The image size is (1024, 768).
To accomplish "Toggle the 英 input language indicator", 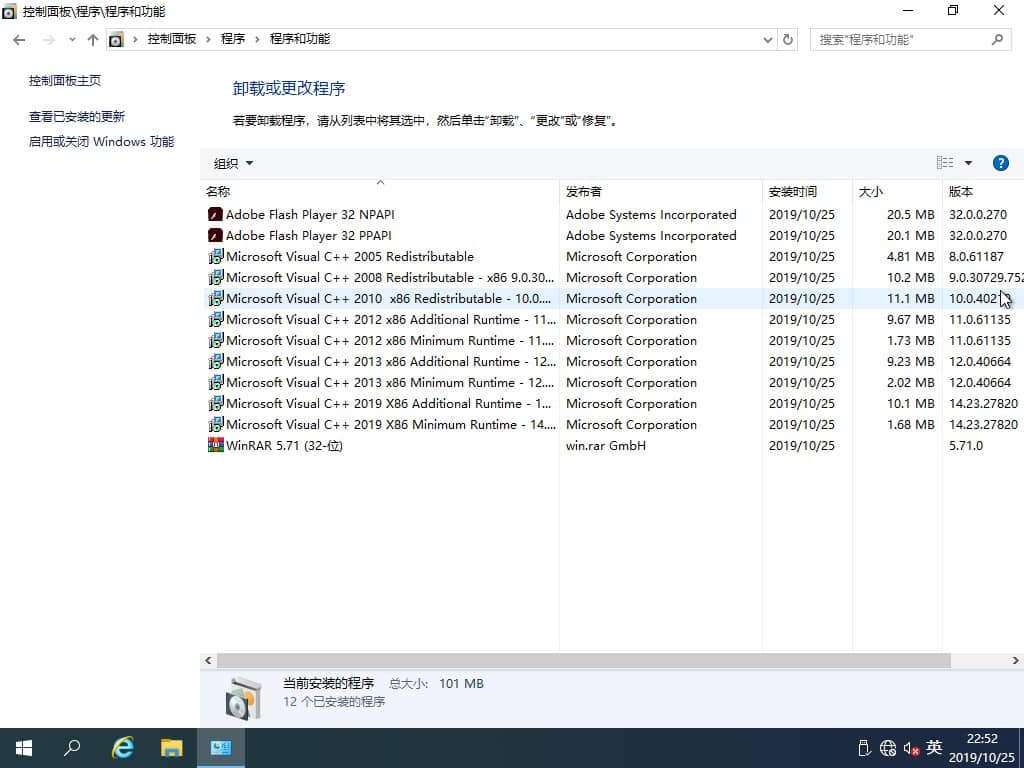I will coord(934,747).
